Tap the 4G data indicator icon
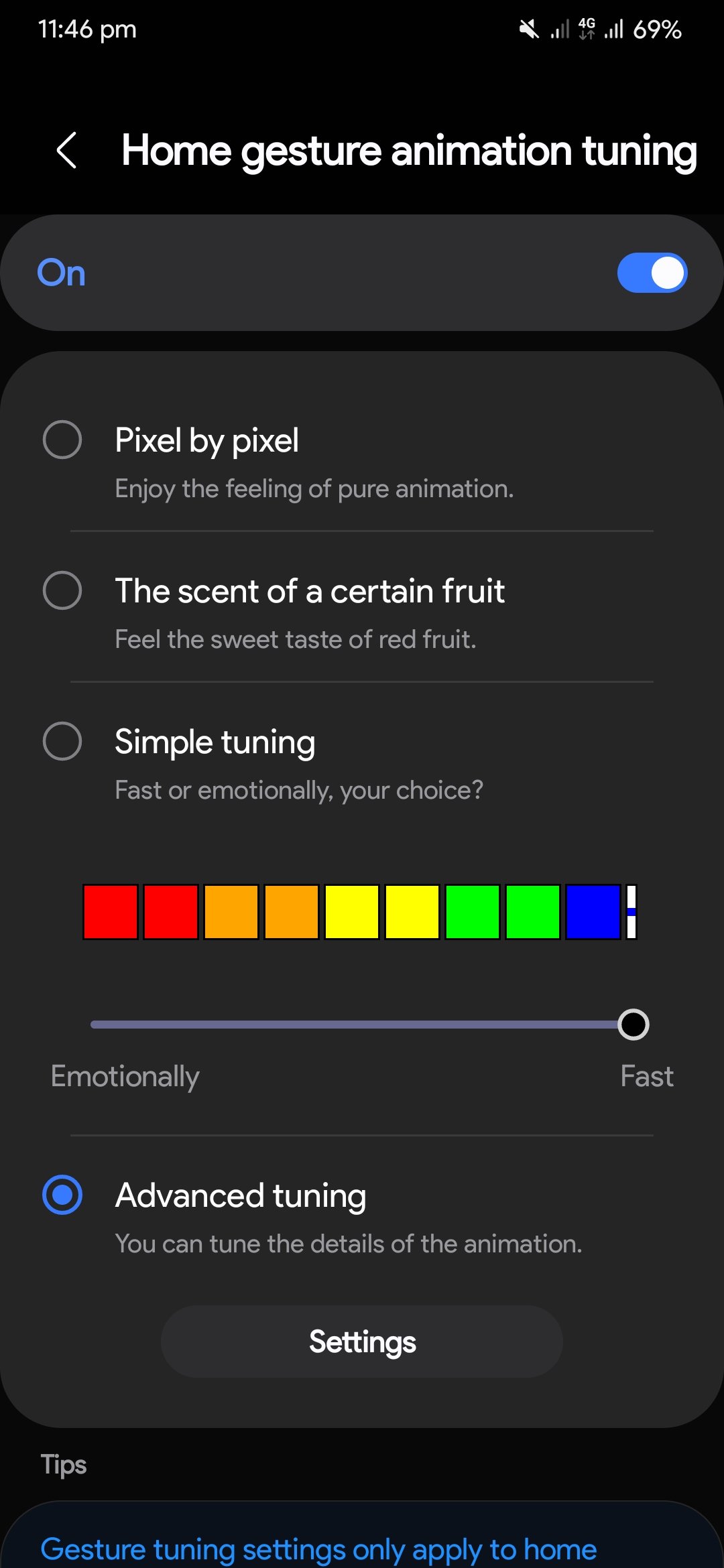 (x=587, y=29)
